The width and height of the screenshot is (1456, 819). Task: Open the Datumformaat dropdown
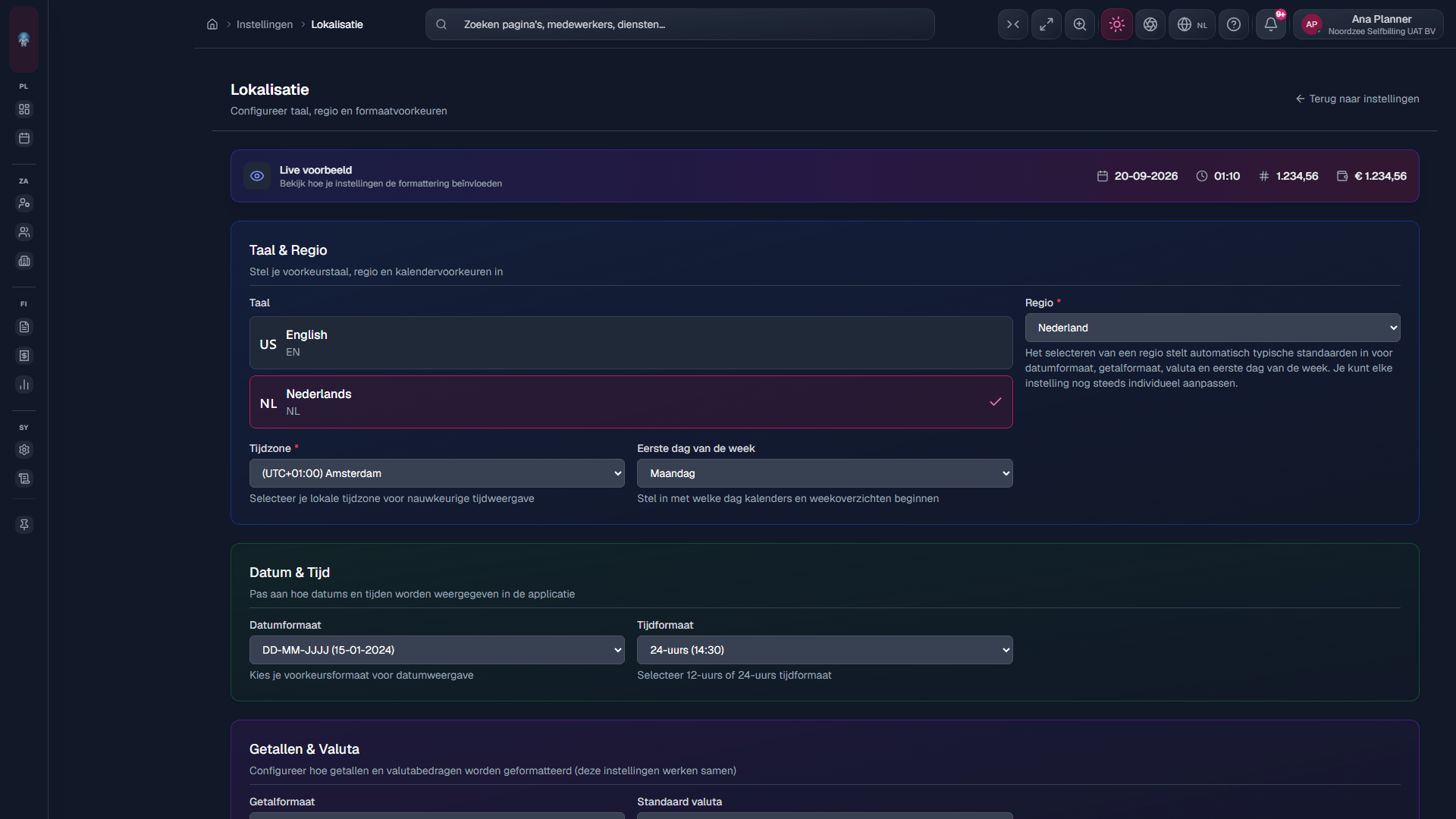pos(437,650)
